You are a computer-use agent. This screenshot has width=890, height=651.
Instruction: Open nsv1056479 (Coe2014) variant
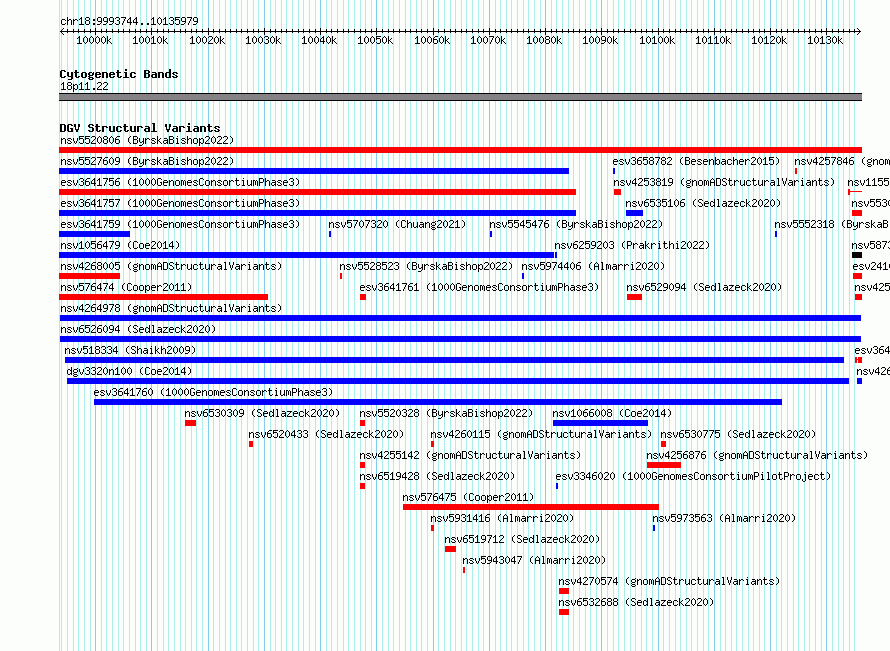120,245
